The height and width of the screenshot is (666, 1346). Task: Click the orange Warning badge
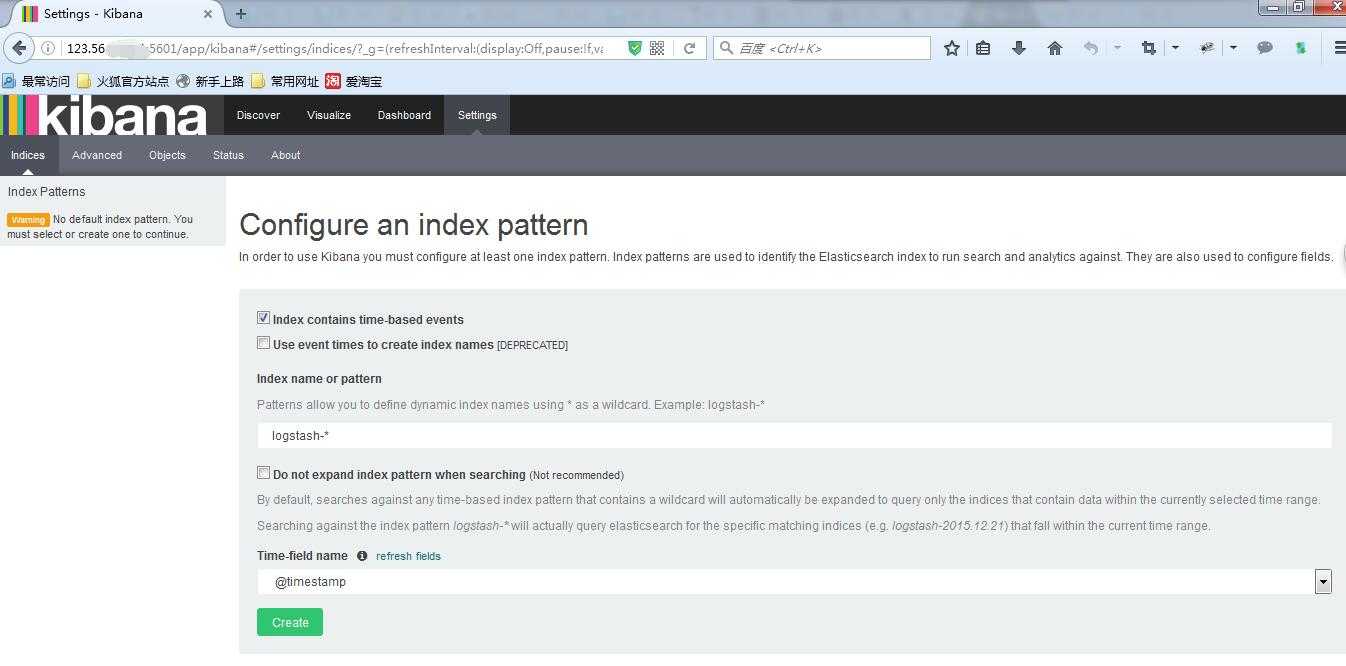pos(28,220)
